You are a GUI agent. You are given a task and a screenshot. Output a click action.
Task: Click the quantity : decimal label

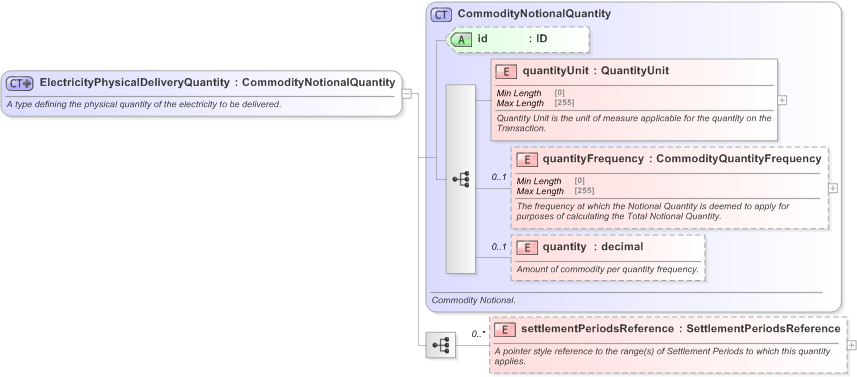pos(592,247)
